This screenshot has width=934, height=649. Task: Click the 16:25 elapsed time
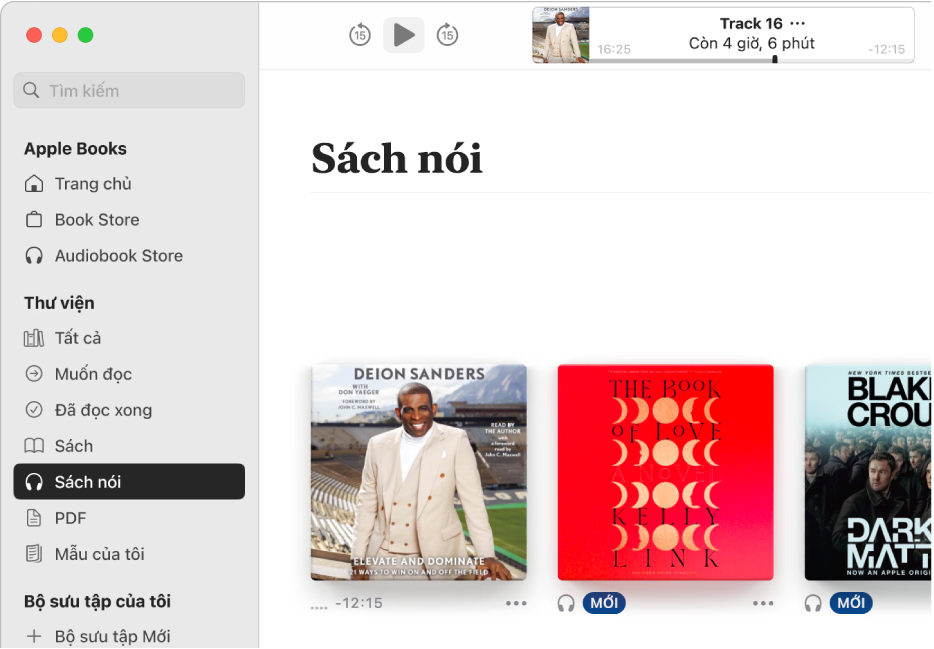pos(614,49)
